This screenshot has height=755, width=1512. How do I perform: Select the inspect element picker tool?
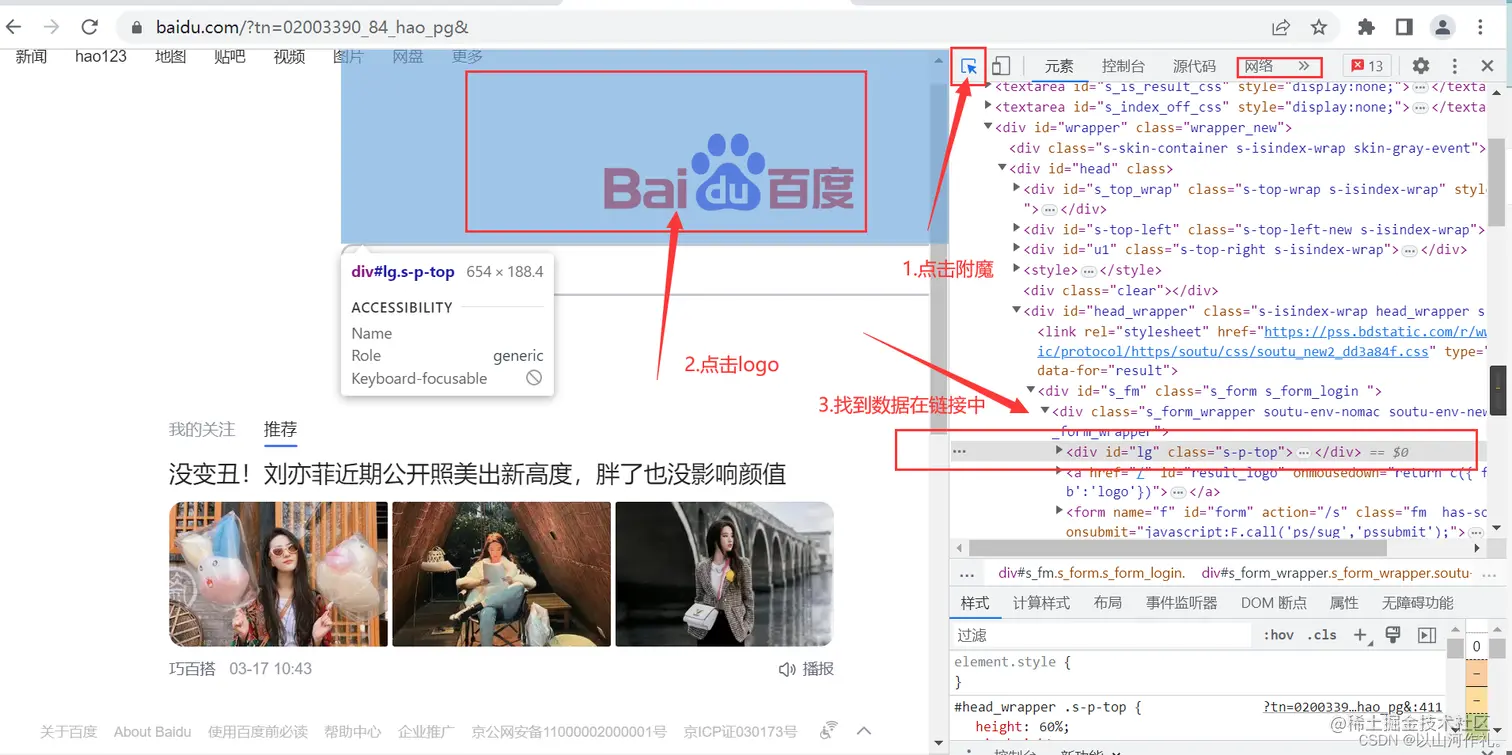coord(968,65)
